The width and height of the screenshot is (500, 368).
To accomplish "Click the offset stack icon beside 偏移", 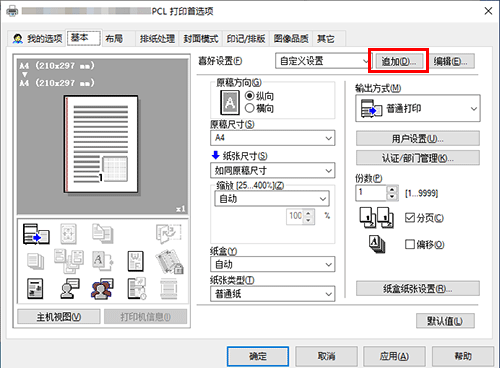I will (x=377, y=245).
